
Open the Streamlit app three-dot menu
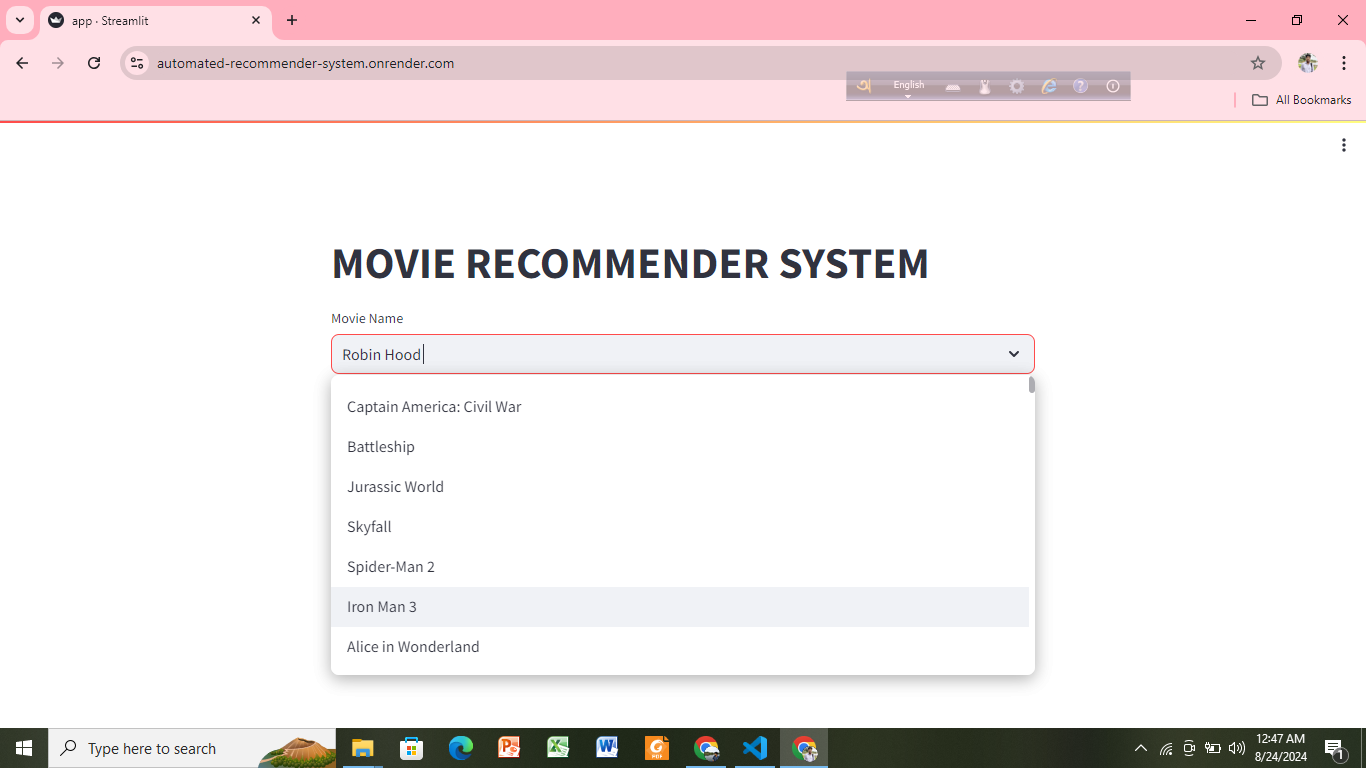point(1344,145)
